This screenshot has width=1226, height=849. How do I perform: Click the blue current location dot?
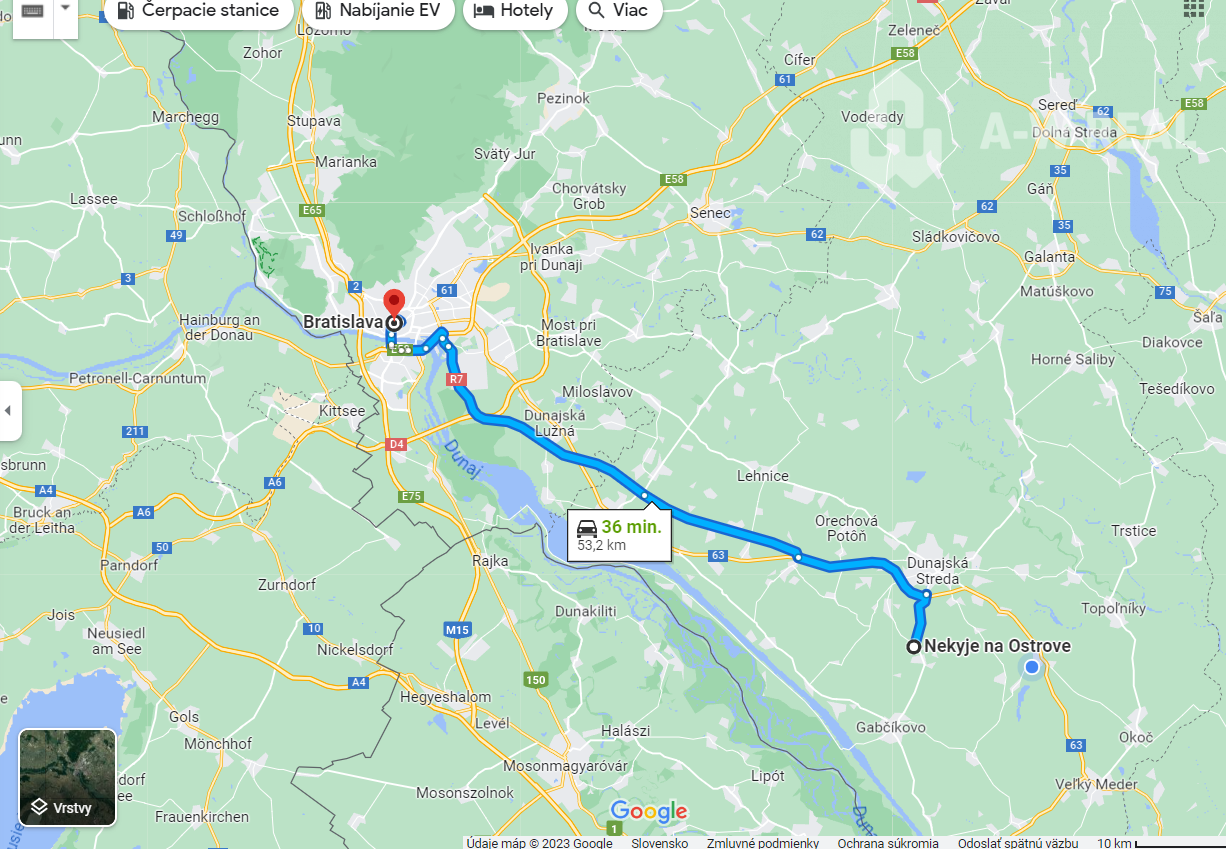pos(1031,667)
